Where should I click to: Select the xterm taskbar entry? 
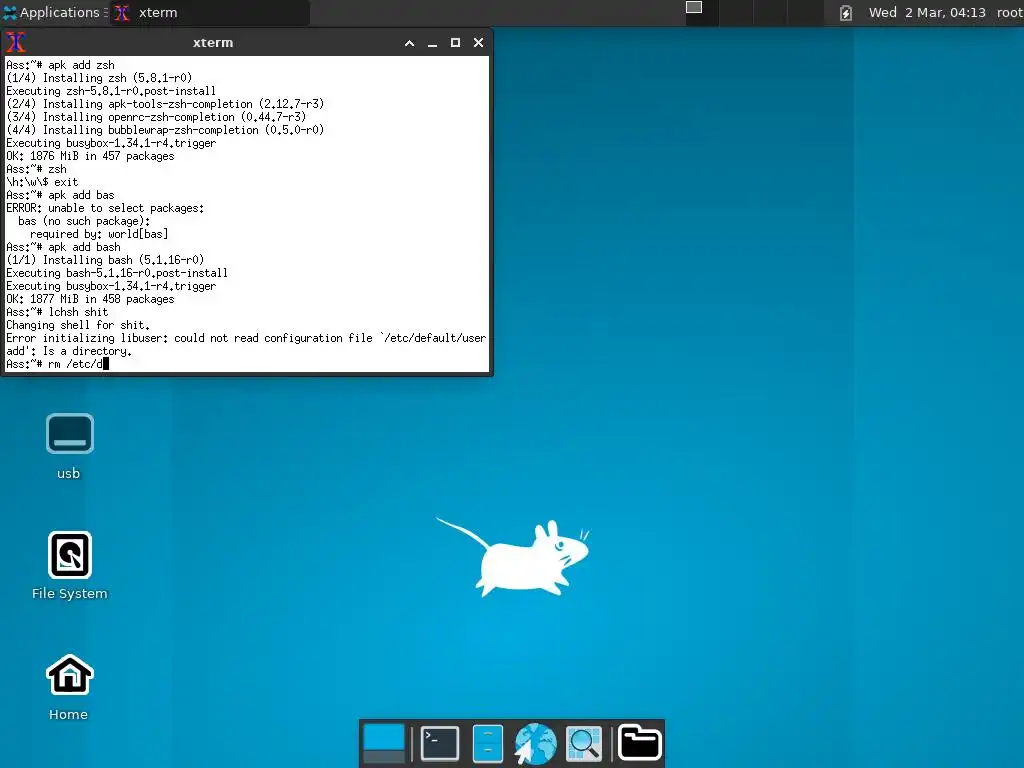tap(209, 12)
